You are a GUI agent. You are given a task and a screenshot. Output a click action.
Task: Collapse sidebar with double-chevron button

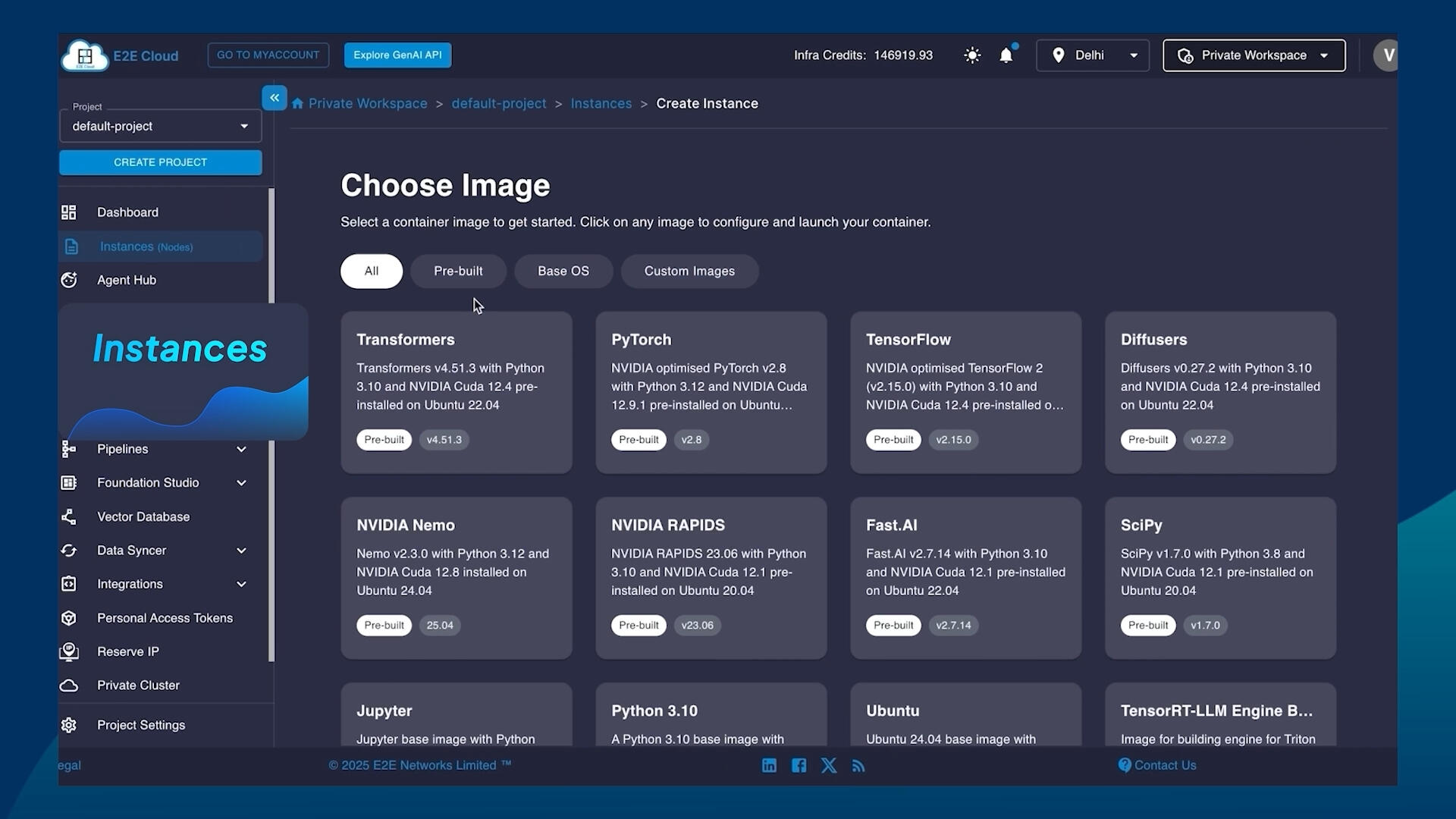(275, 98)
